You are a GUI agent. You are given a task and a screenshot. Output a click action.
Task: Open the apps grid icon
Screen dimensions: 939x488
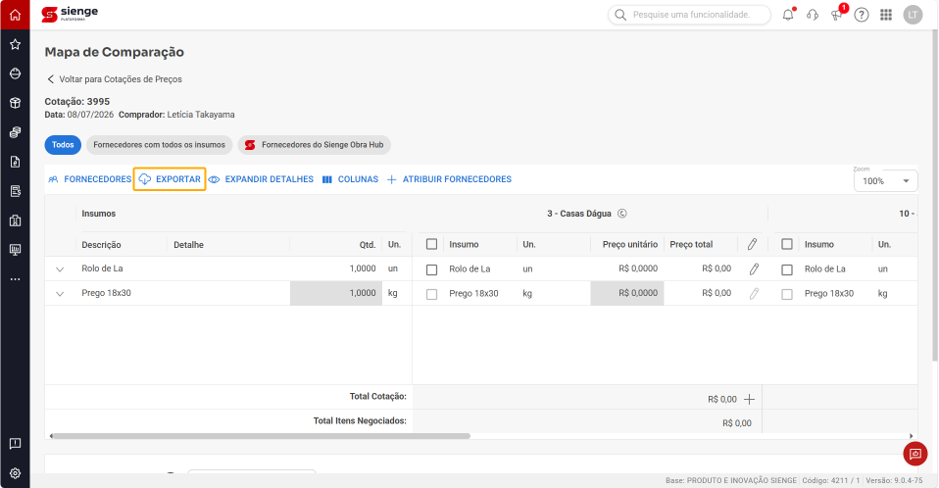886,15
